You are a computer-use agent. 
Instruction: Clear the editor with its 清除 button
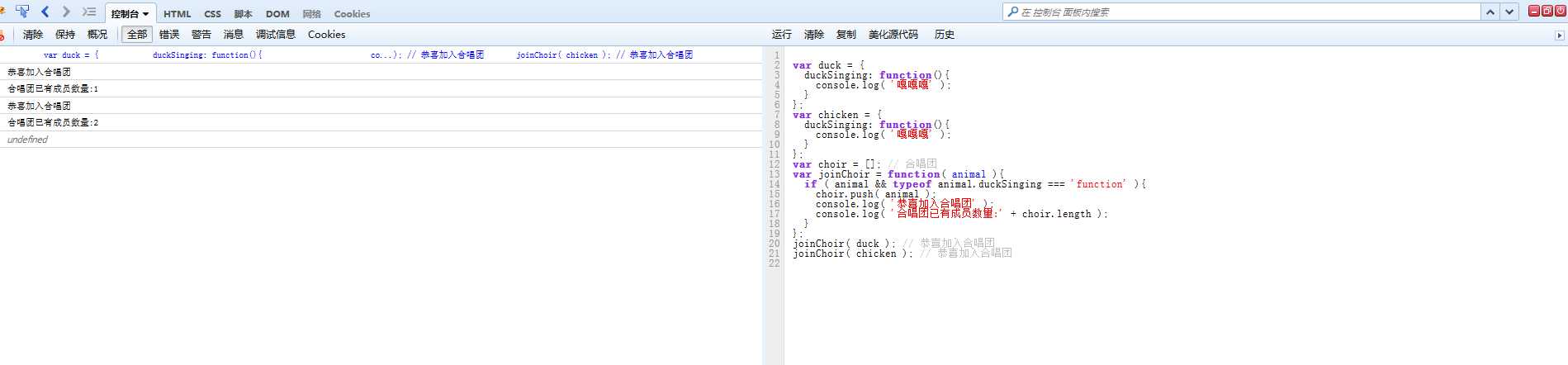[814, 35]
